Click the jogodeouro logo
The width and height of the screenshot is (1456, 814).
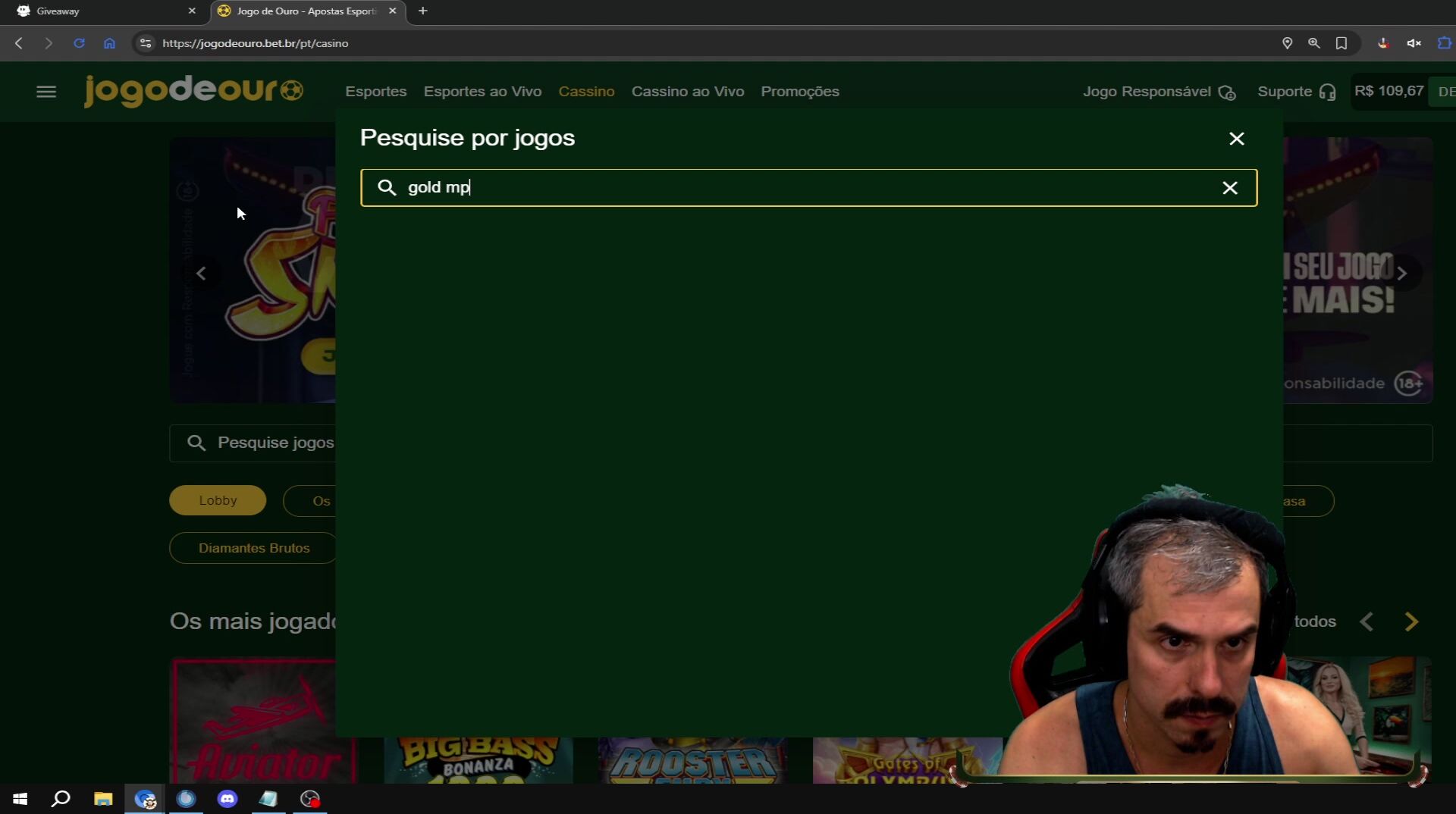(193, 91)
